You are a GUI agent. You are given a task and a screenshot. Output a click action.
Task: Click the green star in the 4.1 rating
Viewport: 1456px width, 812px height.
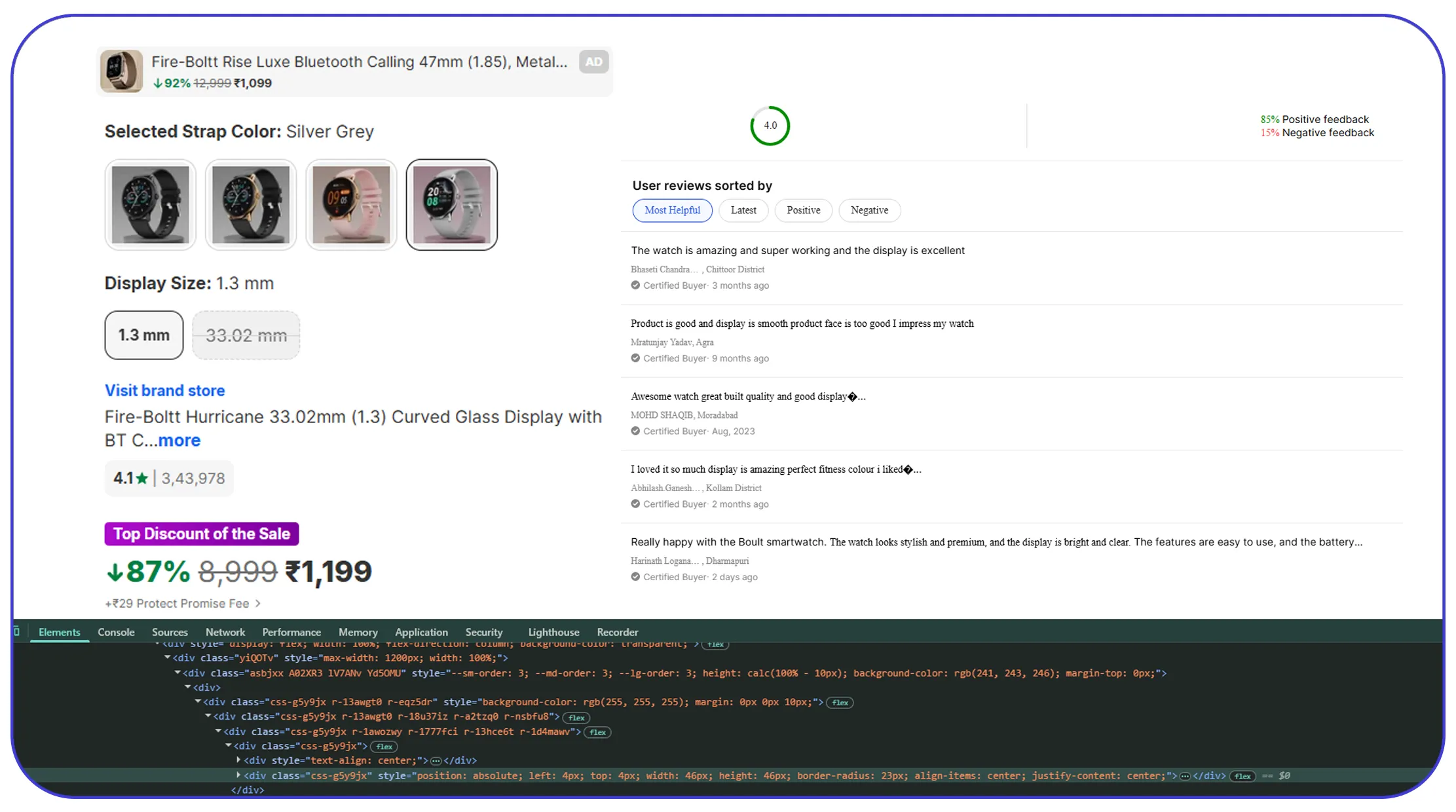[141, 479]
